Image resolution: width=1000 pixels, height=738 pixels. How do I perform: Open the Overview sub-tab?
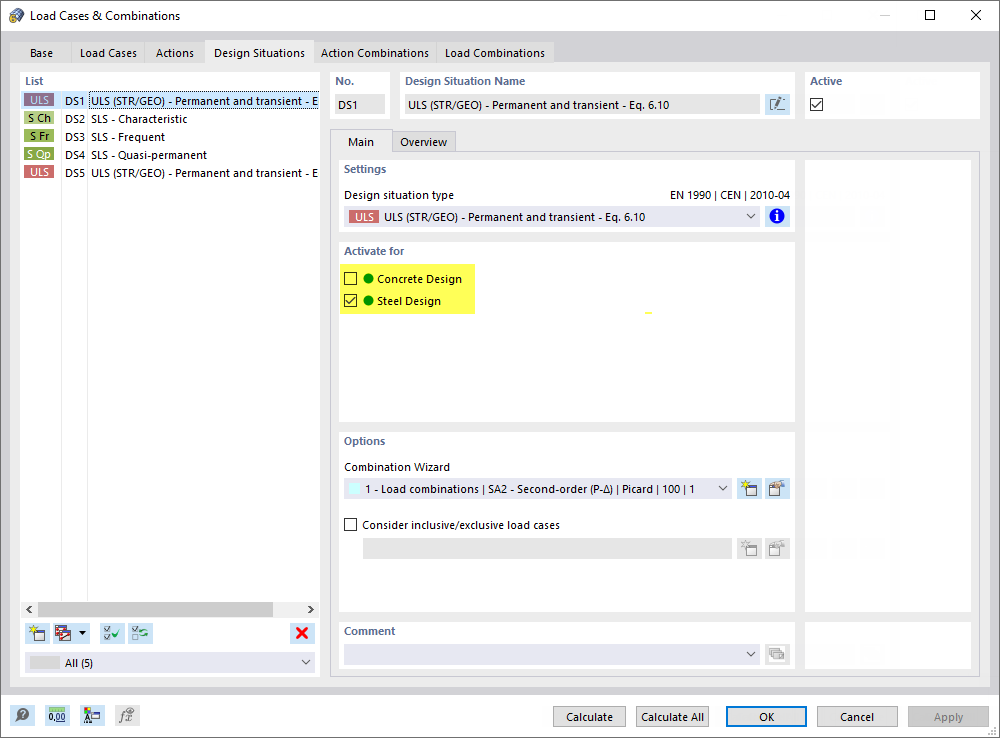(423, 142)
